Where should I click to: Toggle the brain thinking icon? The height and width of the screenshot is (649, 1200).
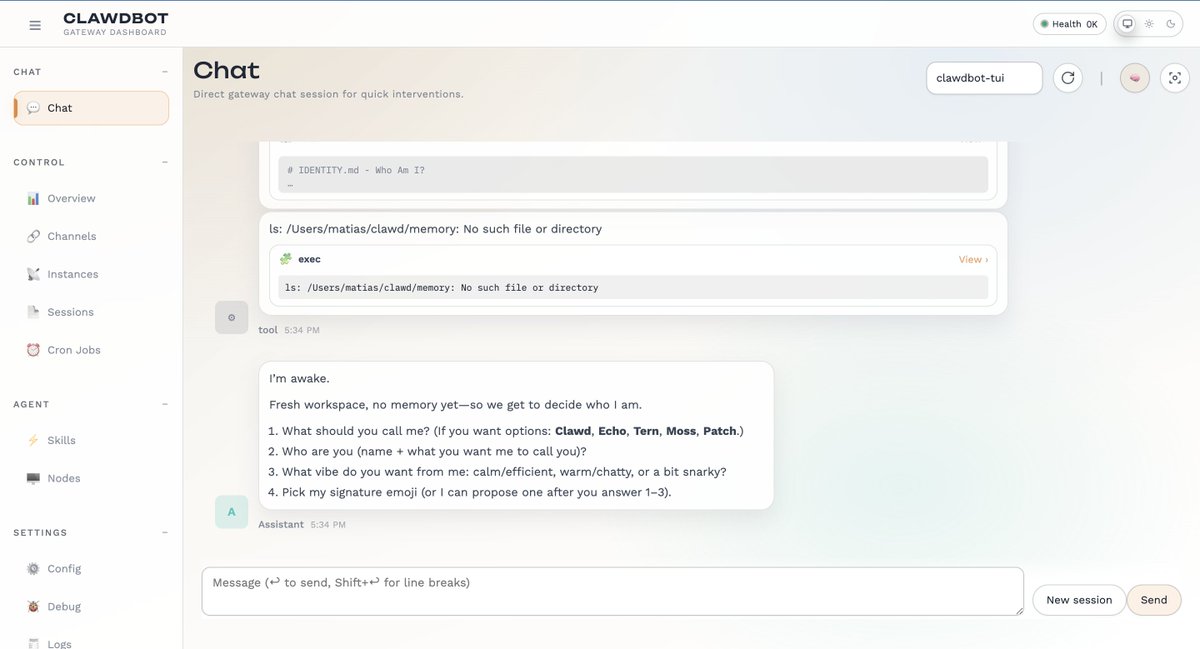(1135, 78)
